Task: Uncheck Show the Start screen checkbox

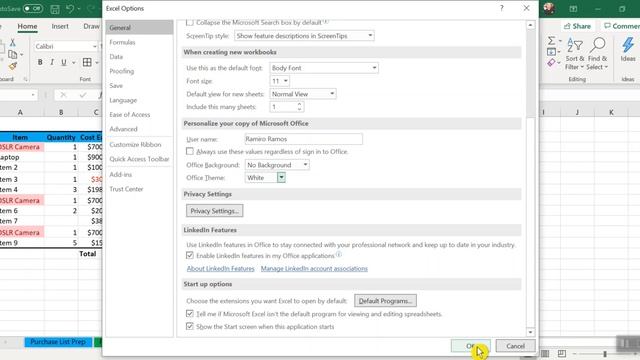Action: coord(189,327)
